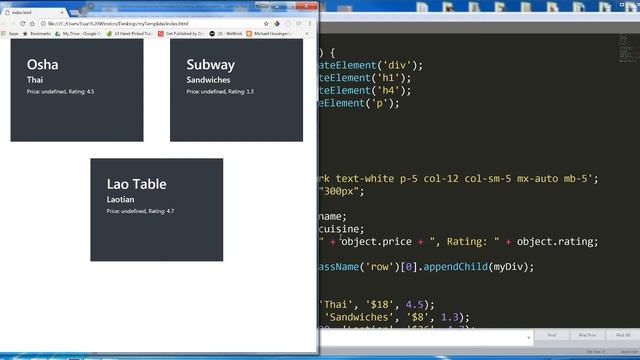Viewport: 640px width, 360px height.
Task: Click the Osha restaurant card
Action: 77,90
